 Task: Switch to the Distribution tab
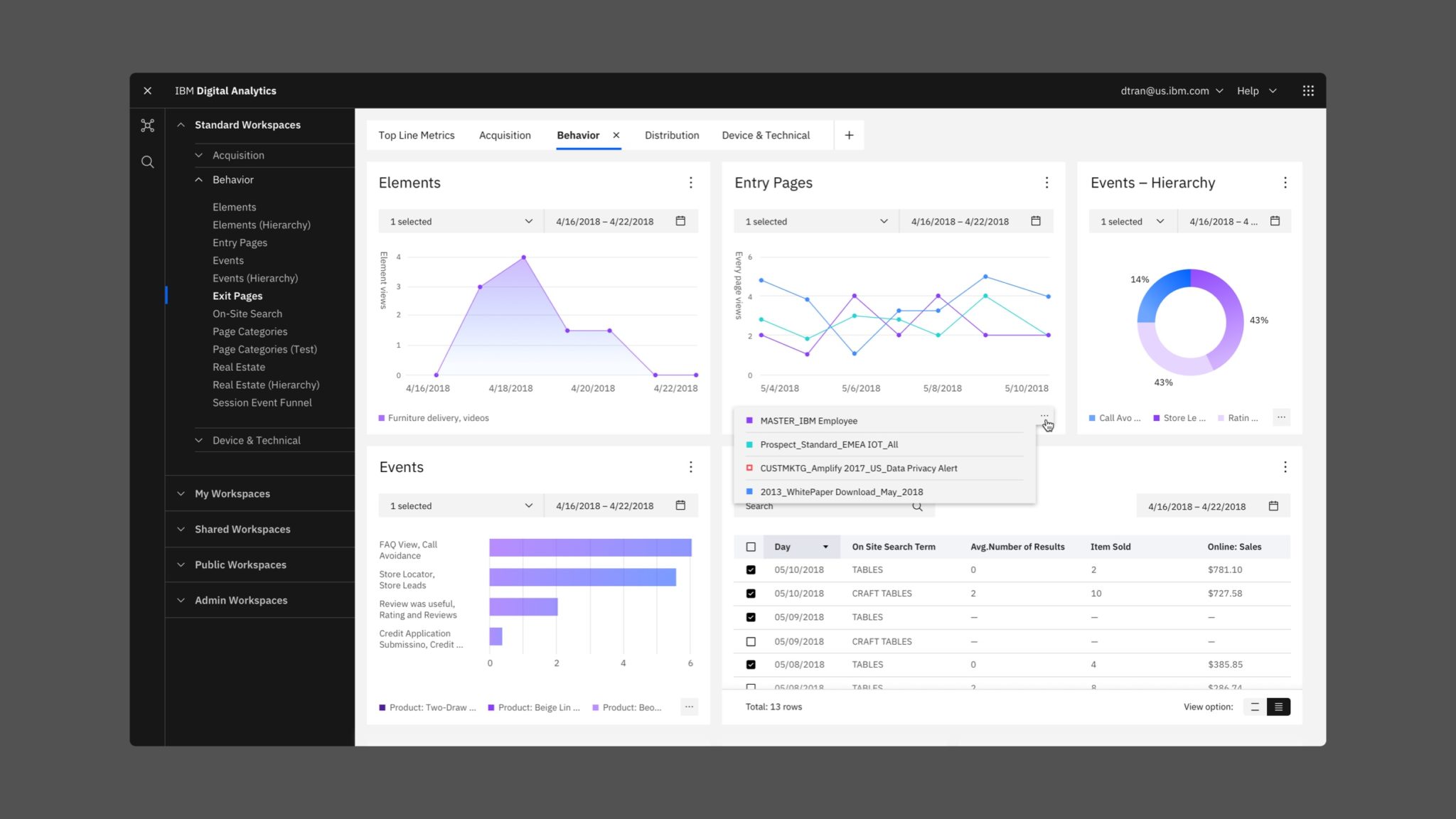(x=671, y=135)
